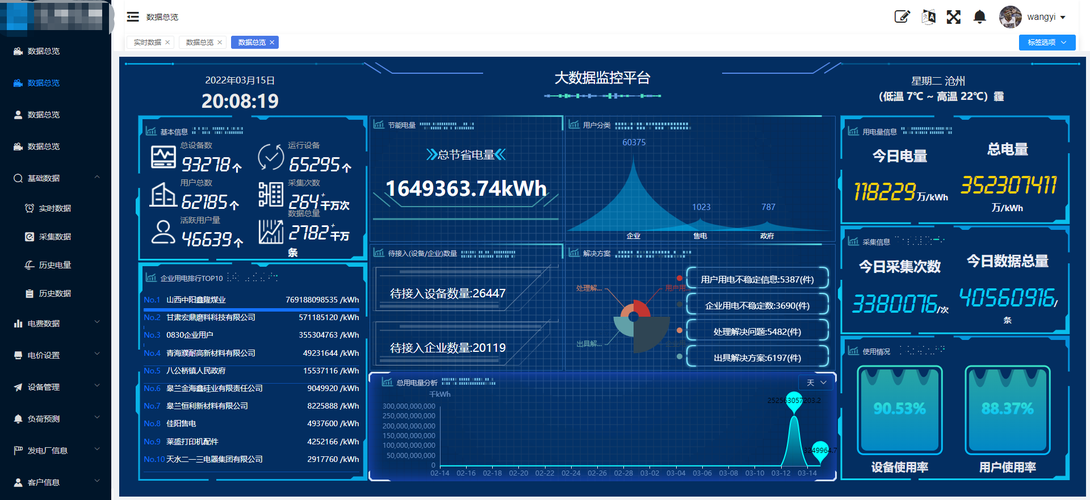Click the 90.53% 设备使用率 gauge
The width and height of the screenshot is (1090, 500).
(x=900, y=412)
